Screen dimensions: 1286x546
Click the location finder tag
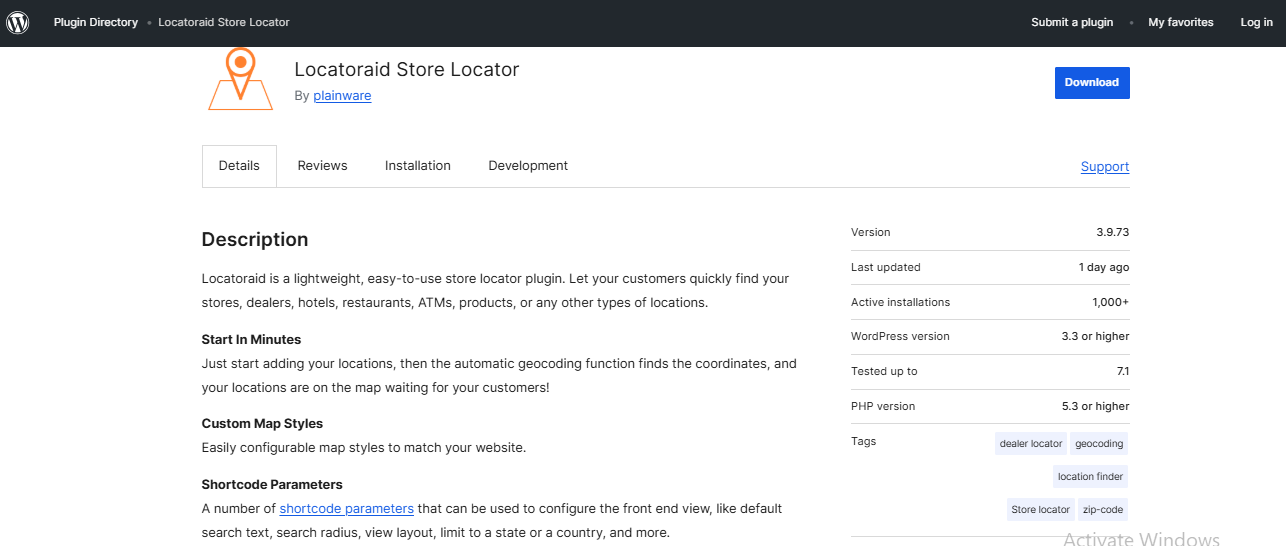[x=1090, y=477]
